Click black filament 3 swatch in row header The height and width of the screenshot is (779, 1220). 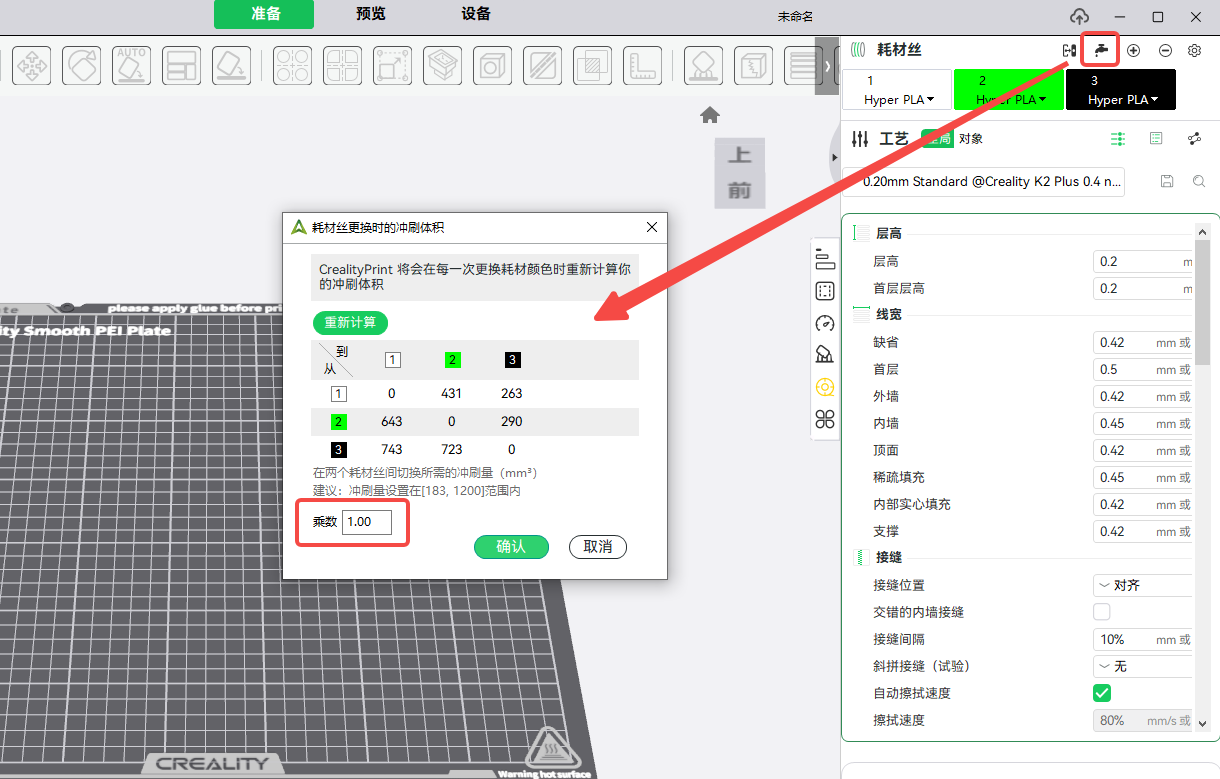point(339,450)
